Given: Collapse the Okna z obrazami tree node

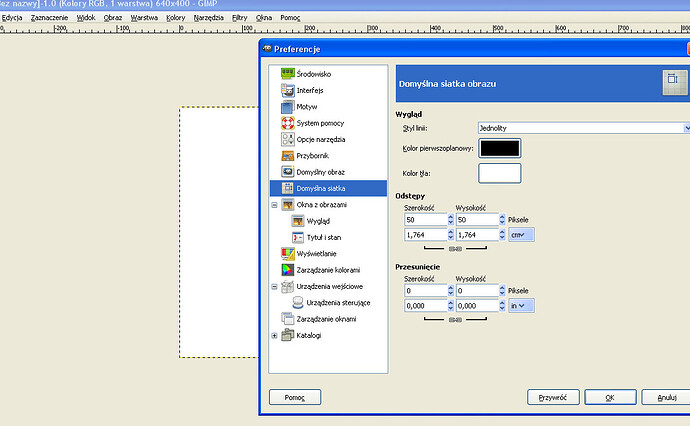Looking at the screenshot, I should [274, 205].
